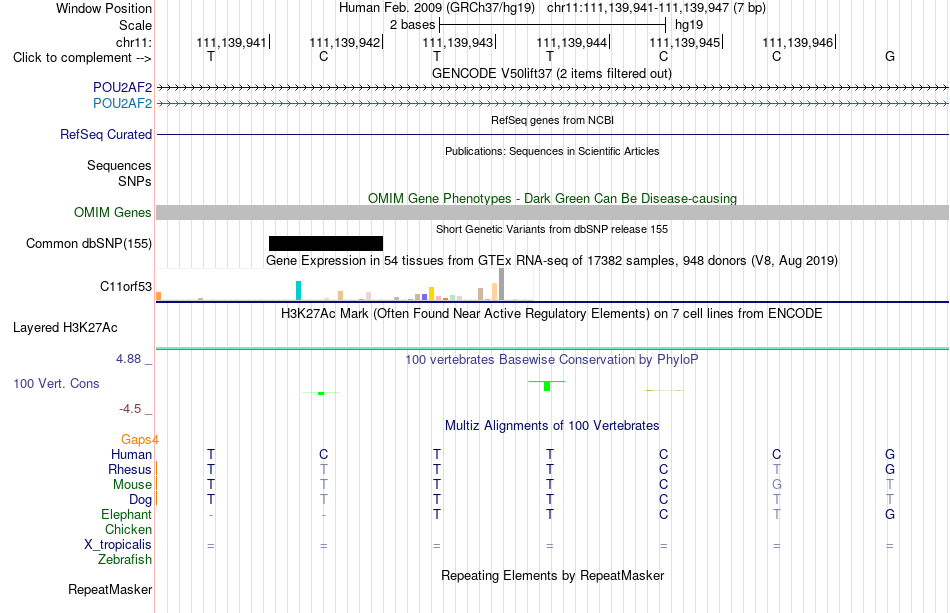This screenshot has height=613, width=950.
Task: Click the dark blue POU2AF2 transcript label
Action: (122, 88)
